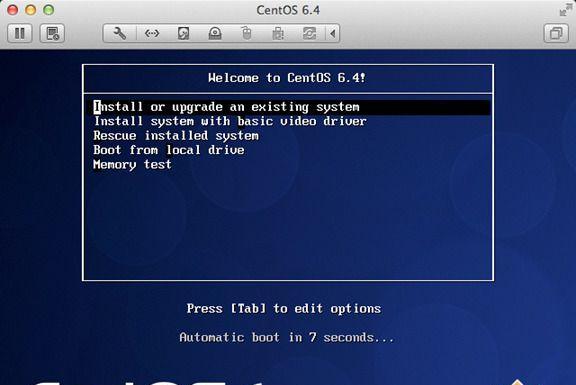This screenshot has height=385, width=576.
Task: Close the CentOS 6.4 window
Action: tap(12, 10)
